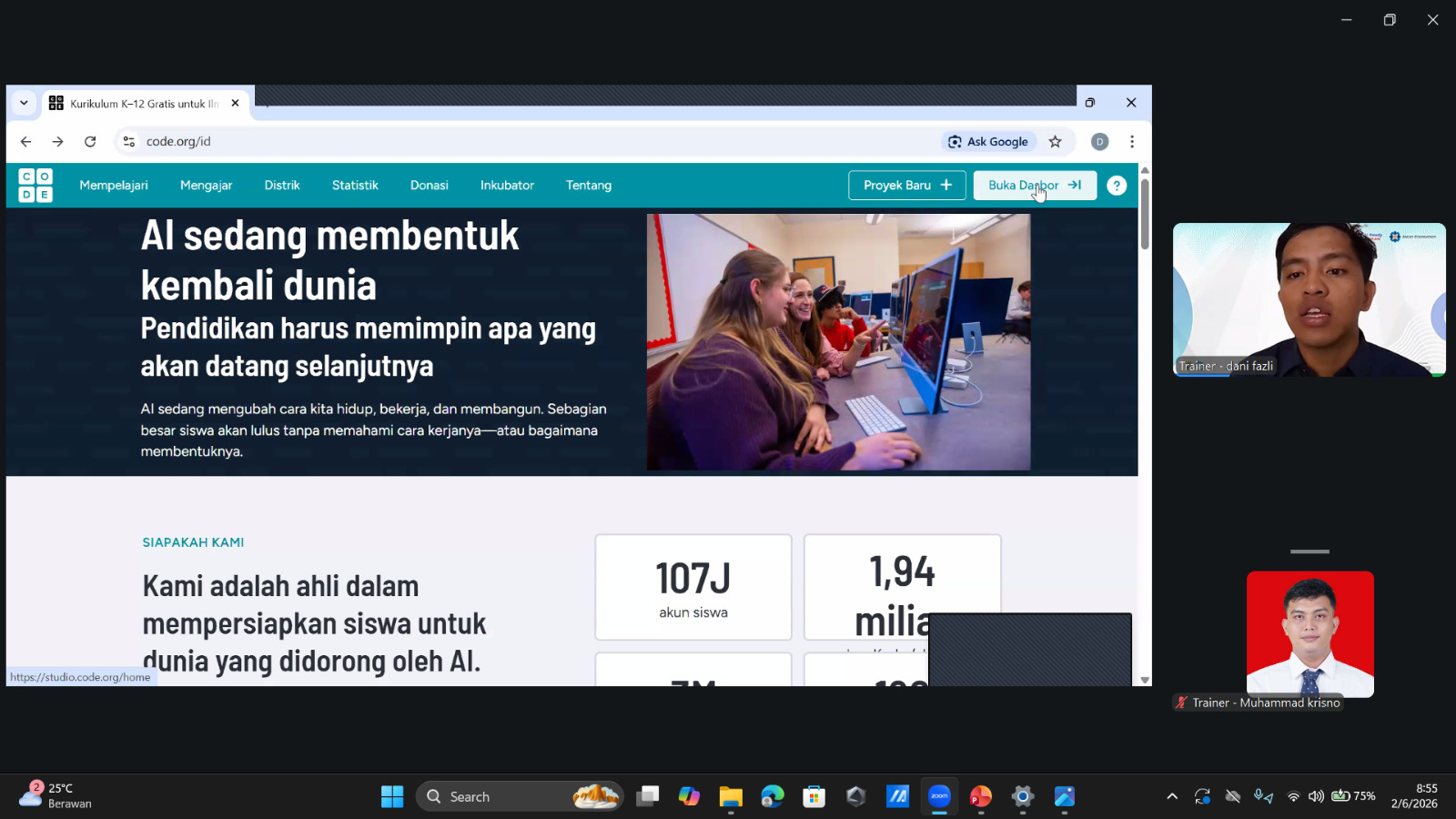Click the Proyek Baru button
This screenshot has width=1456, height=819.
906,186
